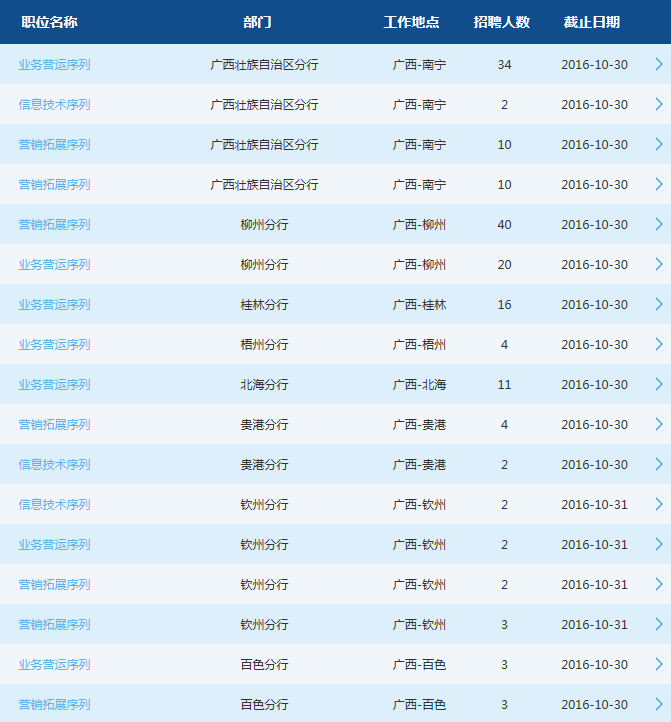Click the arrow icon for 桂林分行 row
Viewport: 671px width, 722px height.
click(658, 304)
